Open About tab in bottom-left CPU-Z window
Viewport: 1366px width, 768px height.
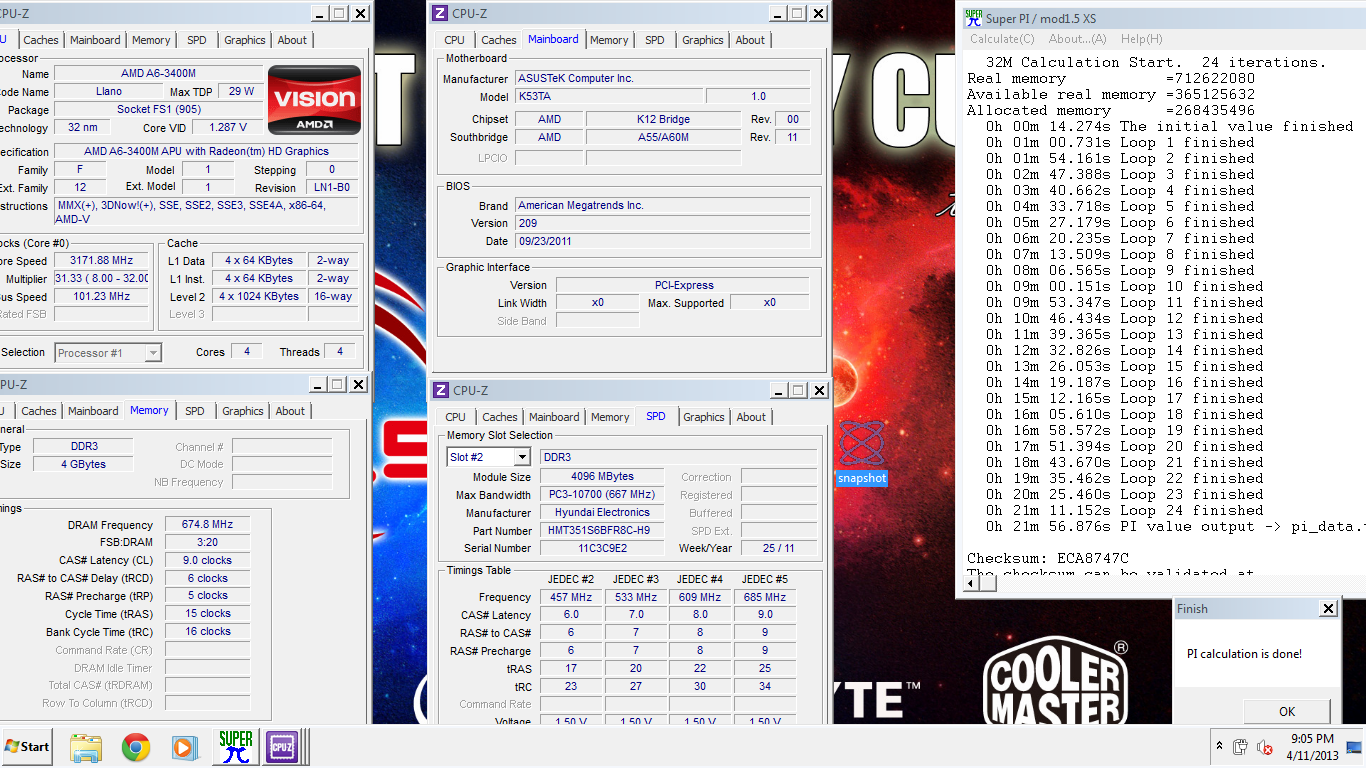(290, 411)
